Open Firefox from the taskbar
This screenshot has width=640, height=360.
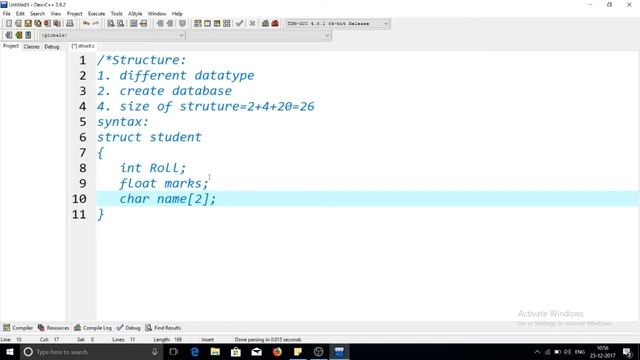click(x=277, y=352)
